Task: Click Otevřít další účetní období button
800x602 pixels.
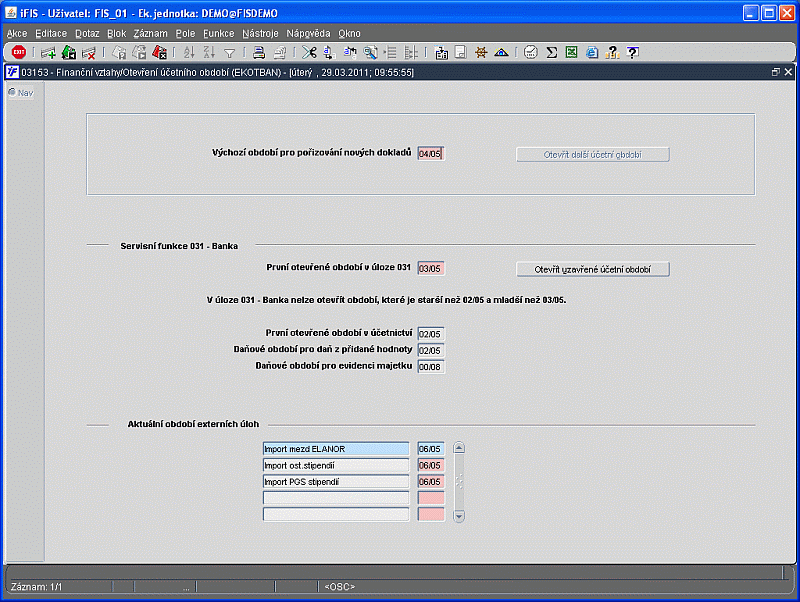Action: 592,155
